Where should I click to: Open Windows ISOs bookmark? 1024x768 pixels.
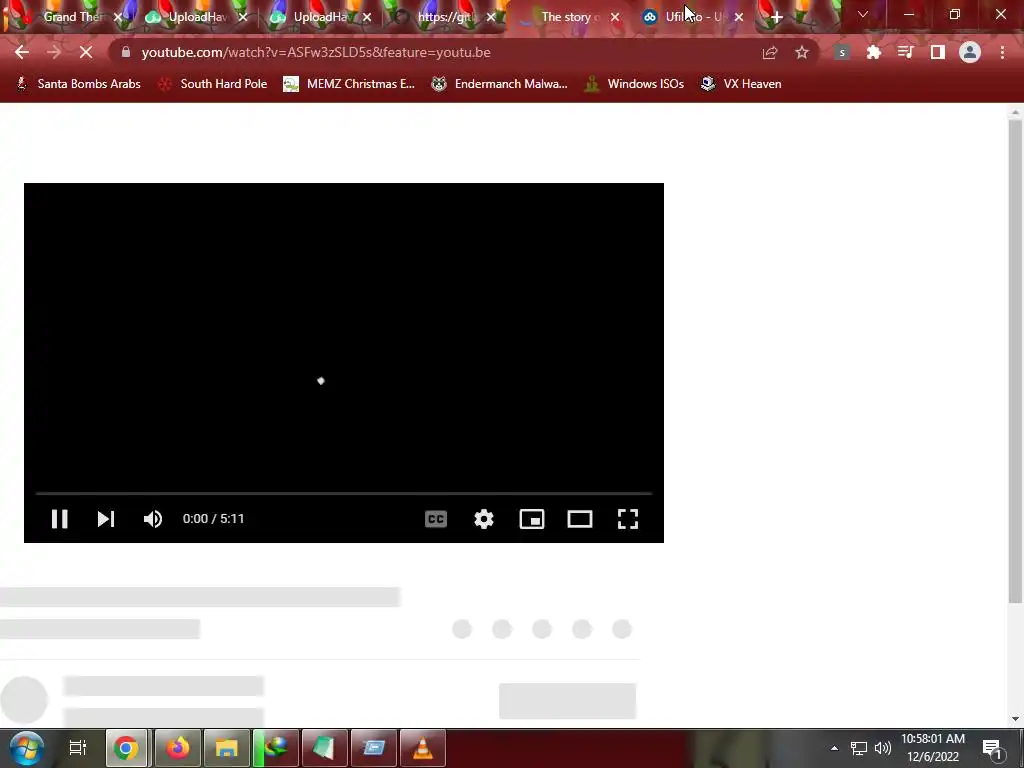click(634, 84)
